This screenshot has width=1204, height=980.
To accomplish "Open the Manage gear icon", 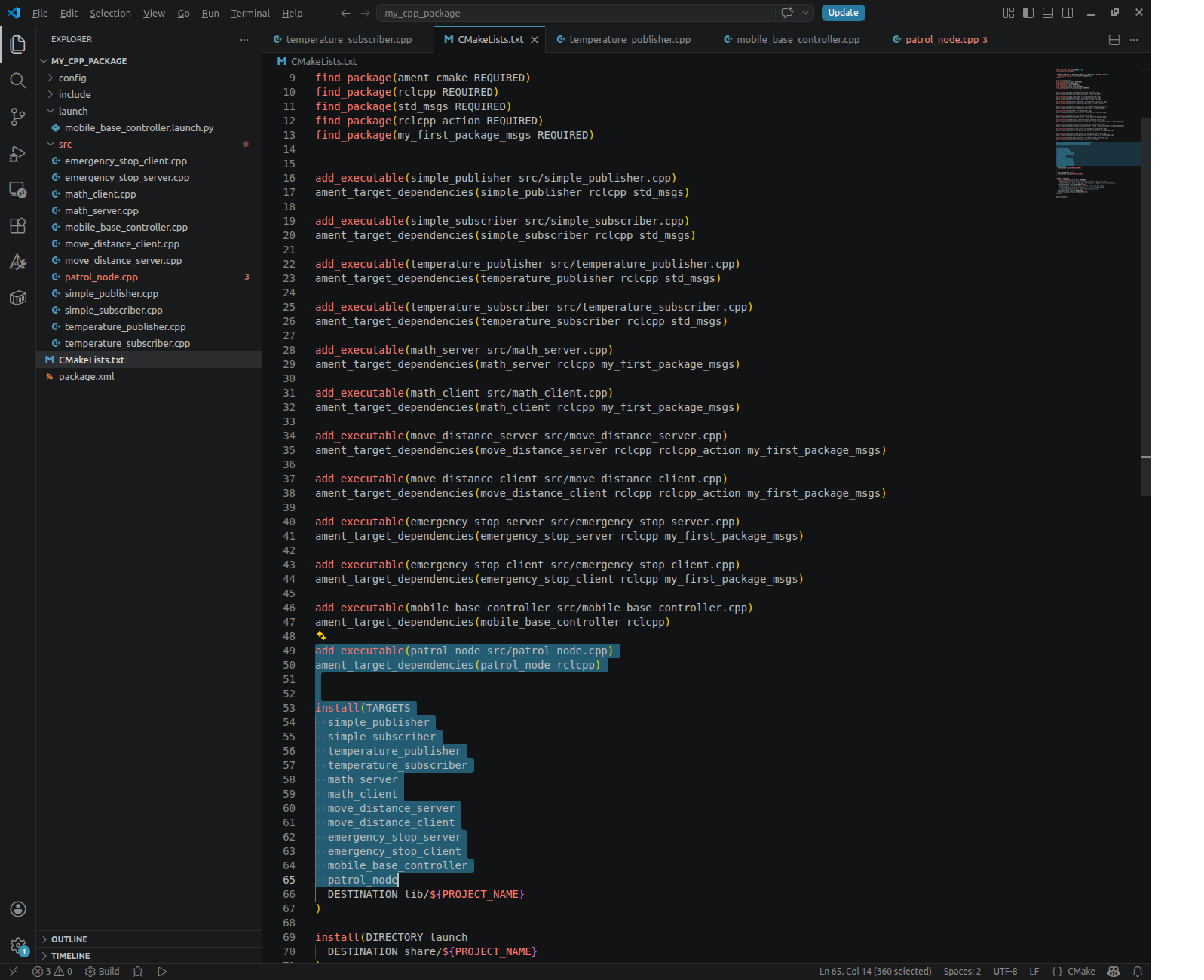I will coord(17,945).
